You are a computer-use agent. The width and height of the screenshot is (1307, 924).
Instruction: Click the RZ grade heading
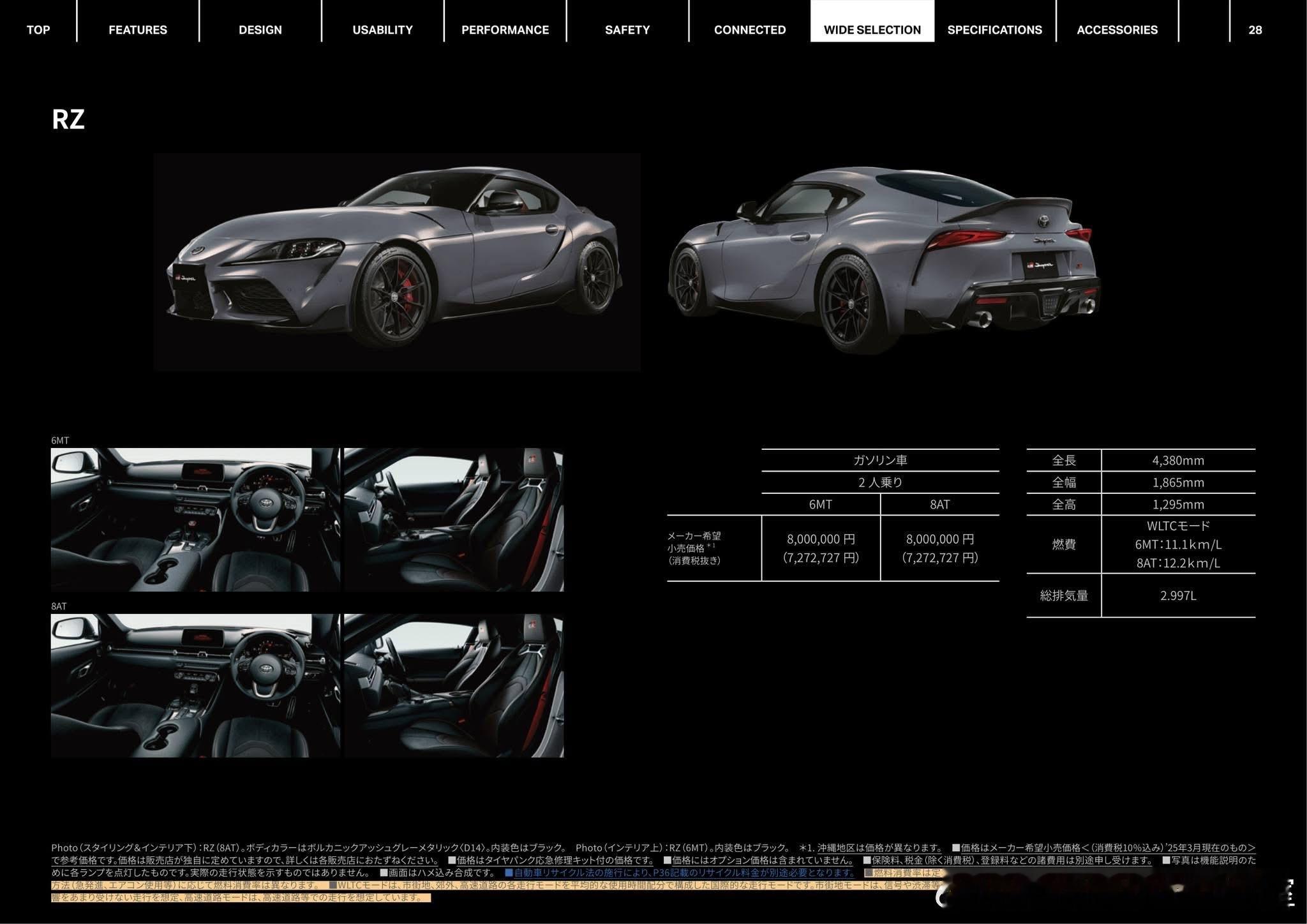(x=68, y=119)
